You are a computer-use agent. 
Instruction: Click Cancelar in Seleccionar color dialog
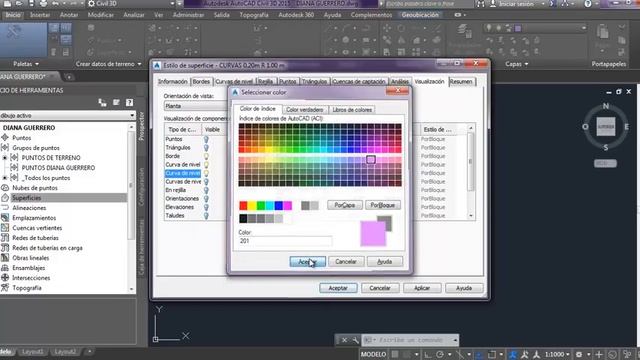(x=346, y=262)
